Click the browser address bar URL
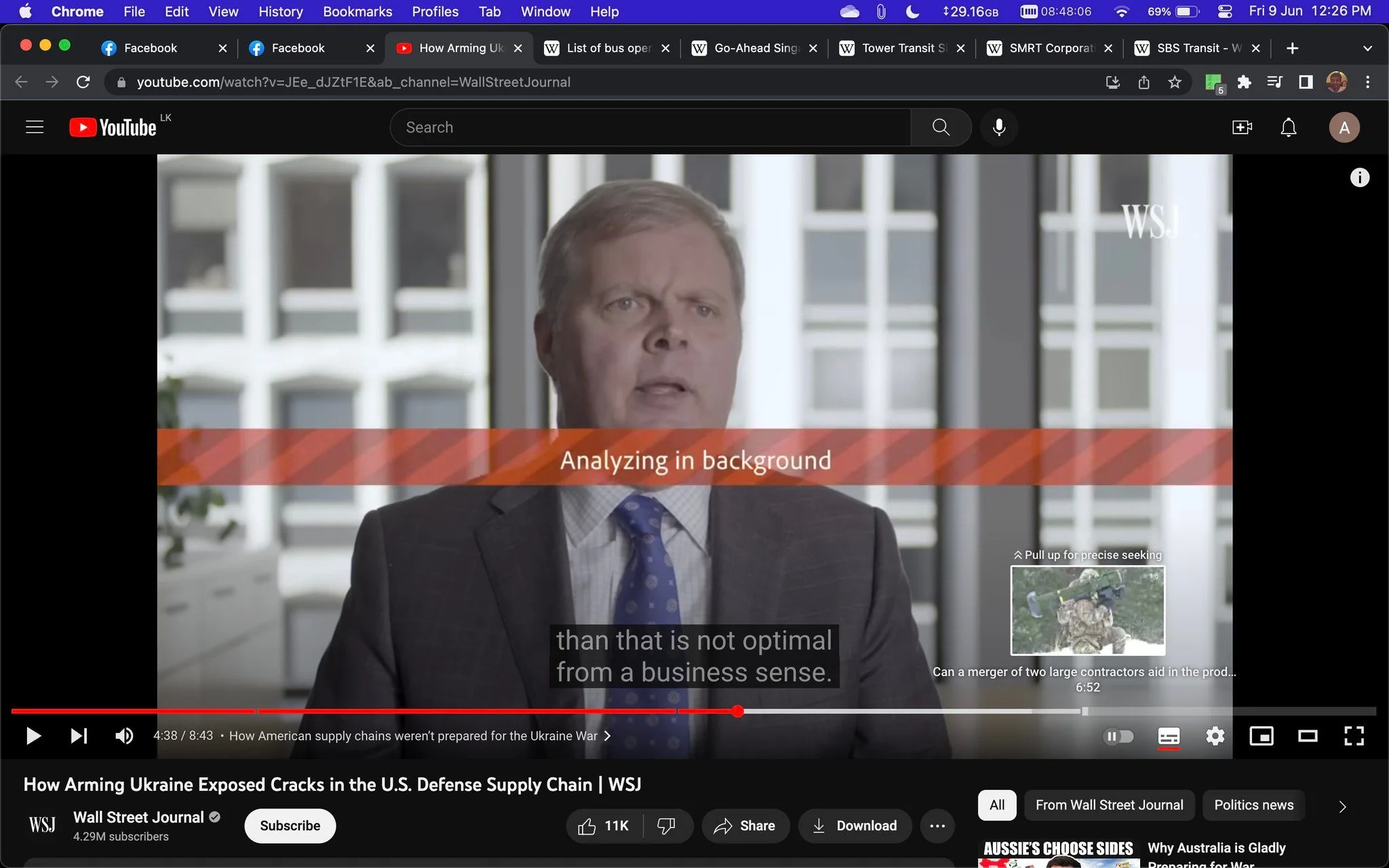Image resolution: width=1389 pixels, height=868 pixels. click(353, 82)
